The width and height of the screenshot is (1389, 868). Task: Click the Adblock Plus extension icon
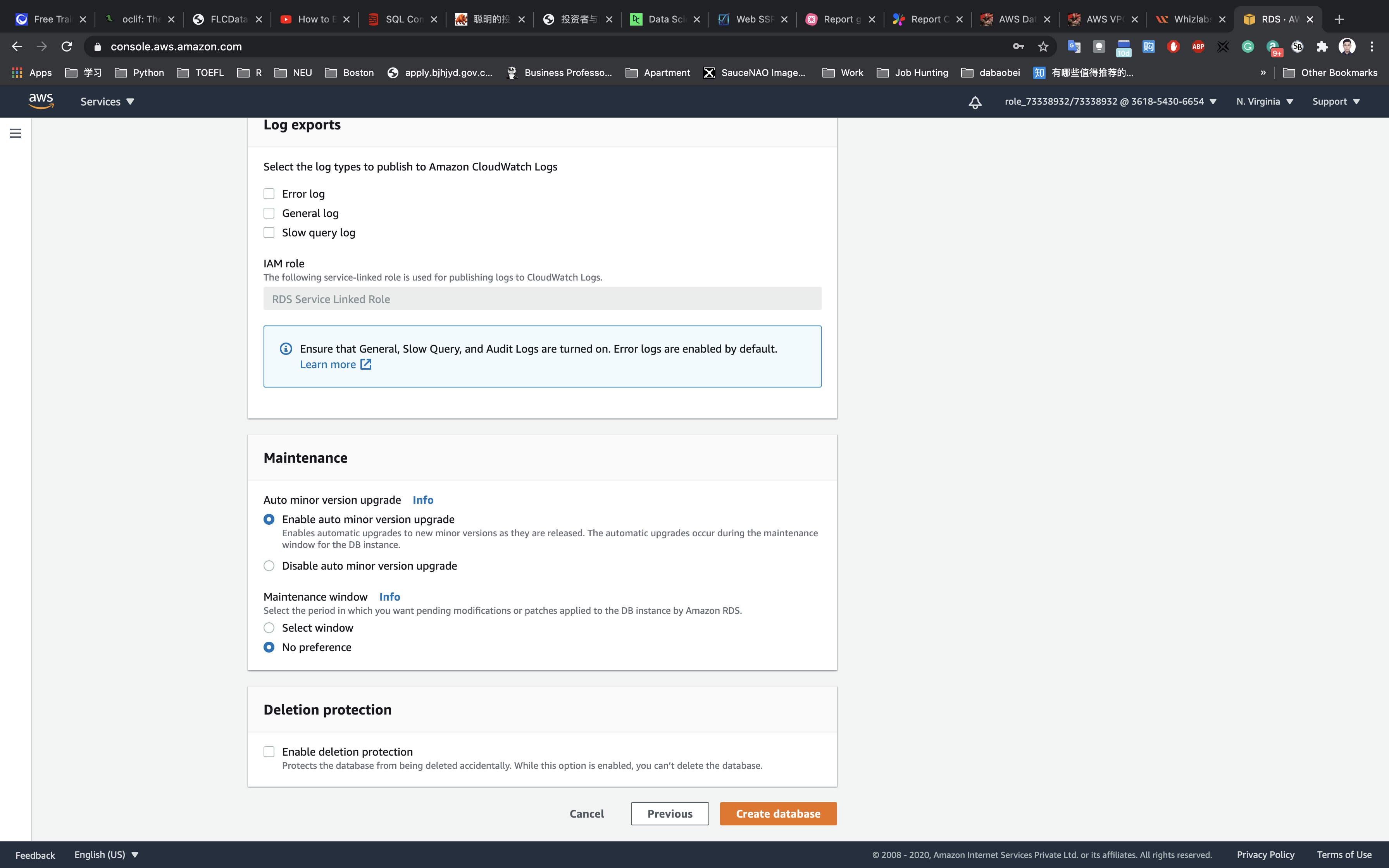[1198, 46]
